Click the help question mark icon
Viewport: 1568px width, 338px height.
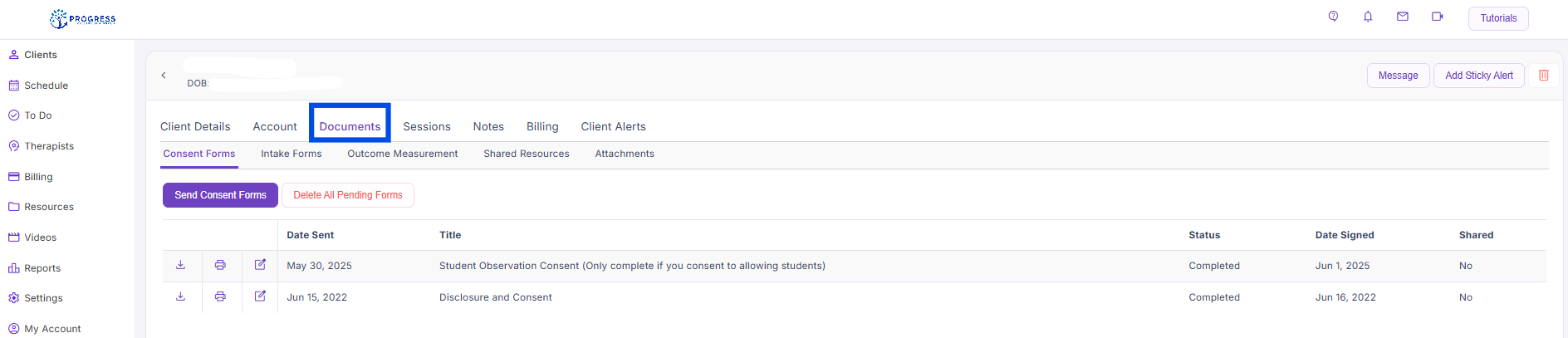(x=1333, y=17)
